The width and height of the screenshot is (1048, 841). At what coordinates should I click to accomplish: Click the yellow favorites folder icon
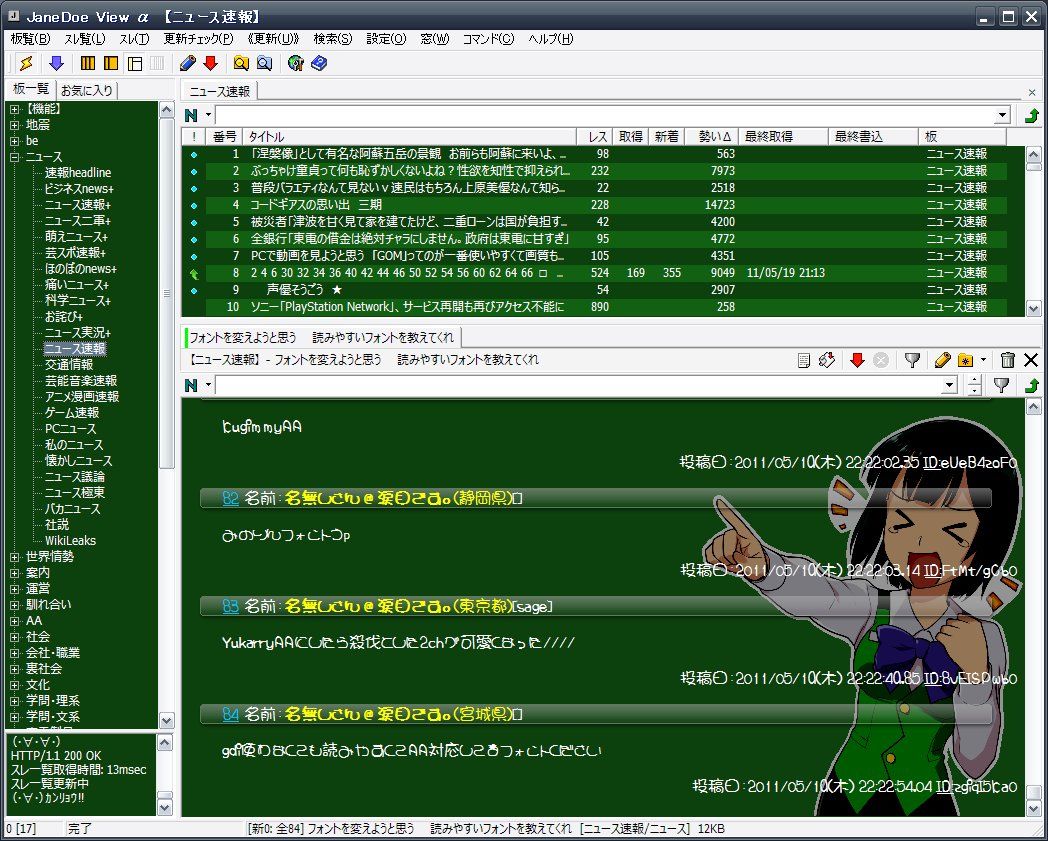pyautogui.click(x=965, y=360)
